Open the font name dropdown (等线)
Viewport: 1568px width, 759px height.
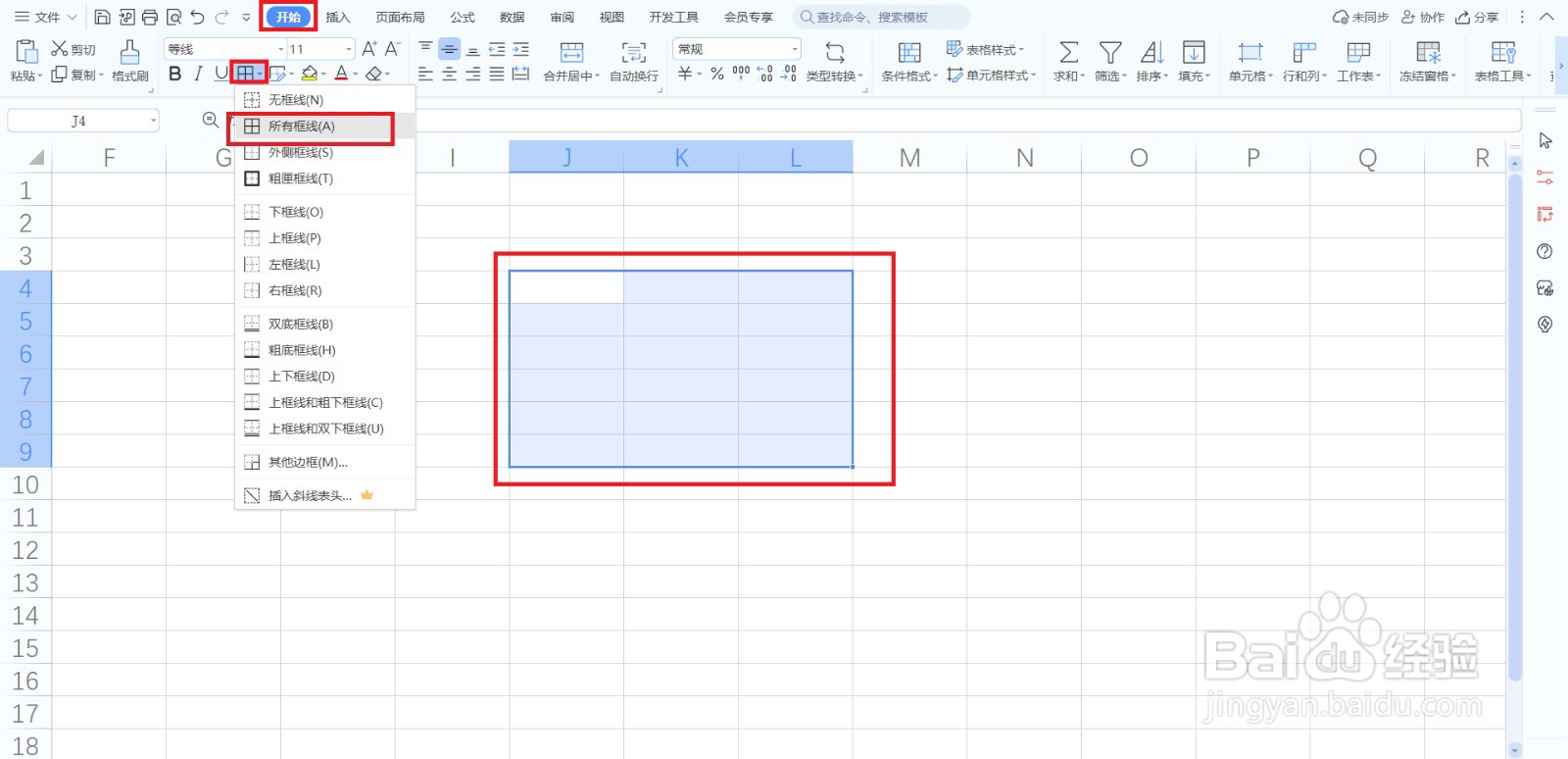(281, 49)
